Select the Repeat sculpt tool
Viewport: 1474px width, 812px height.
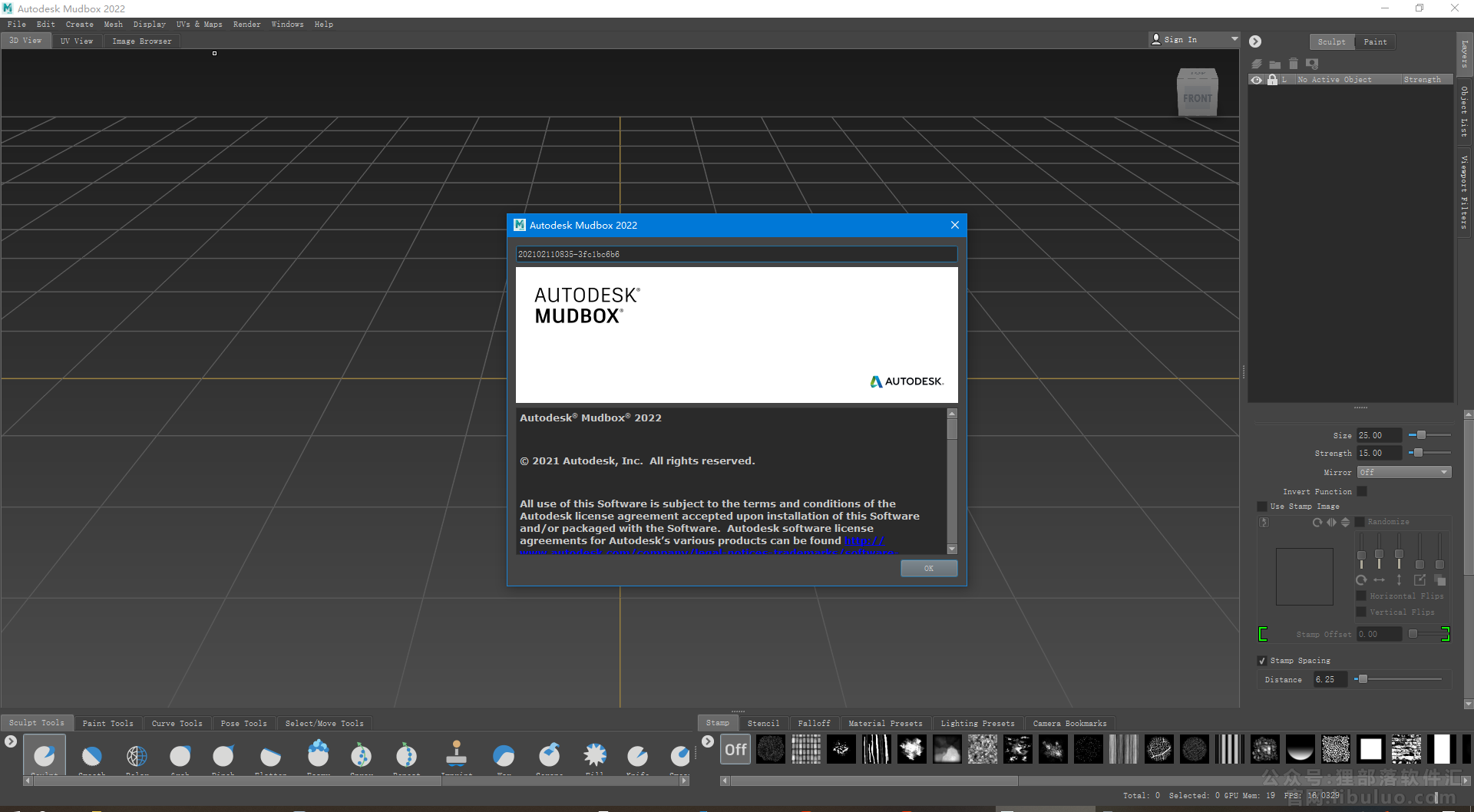click(x=406, y=756)
